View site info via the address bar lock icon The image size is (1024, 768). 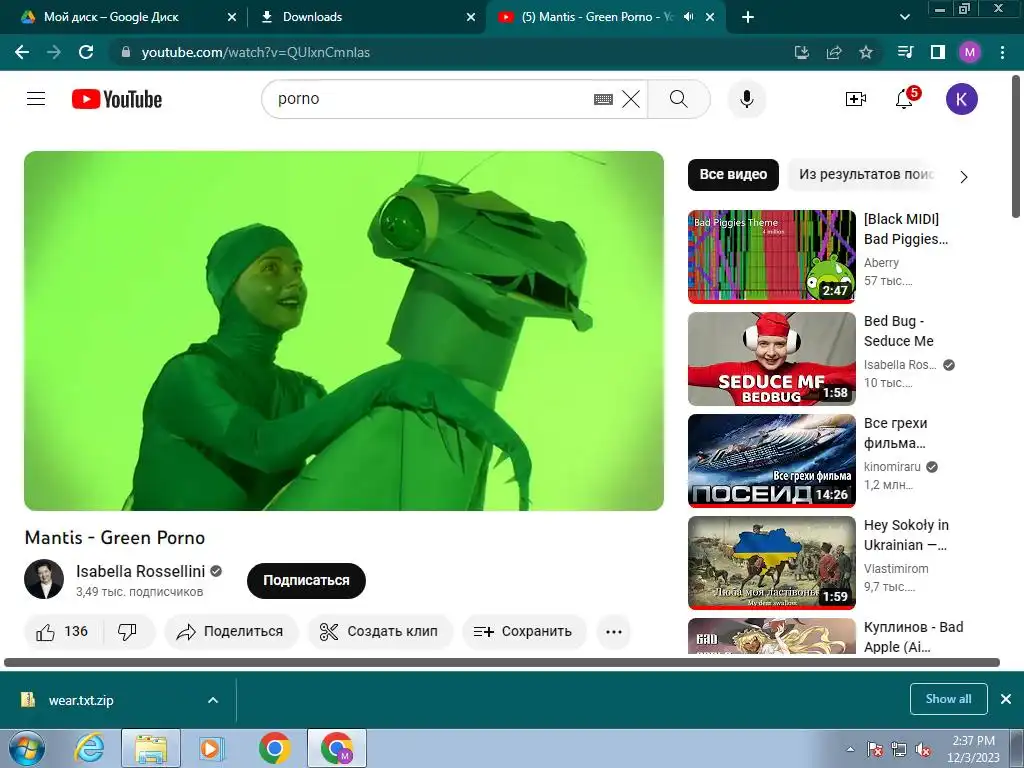click(x=126, y=52)
